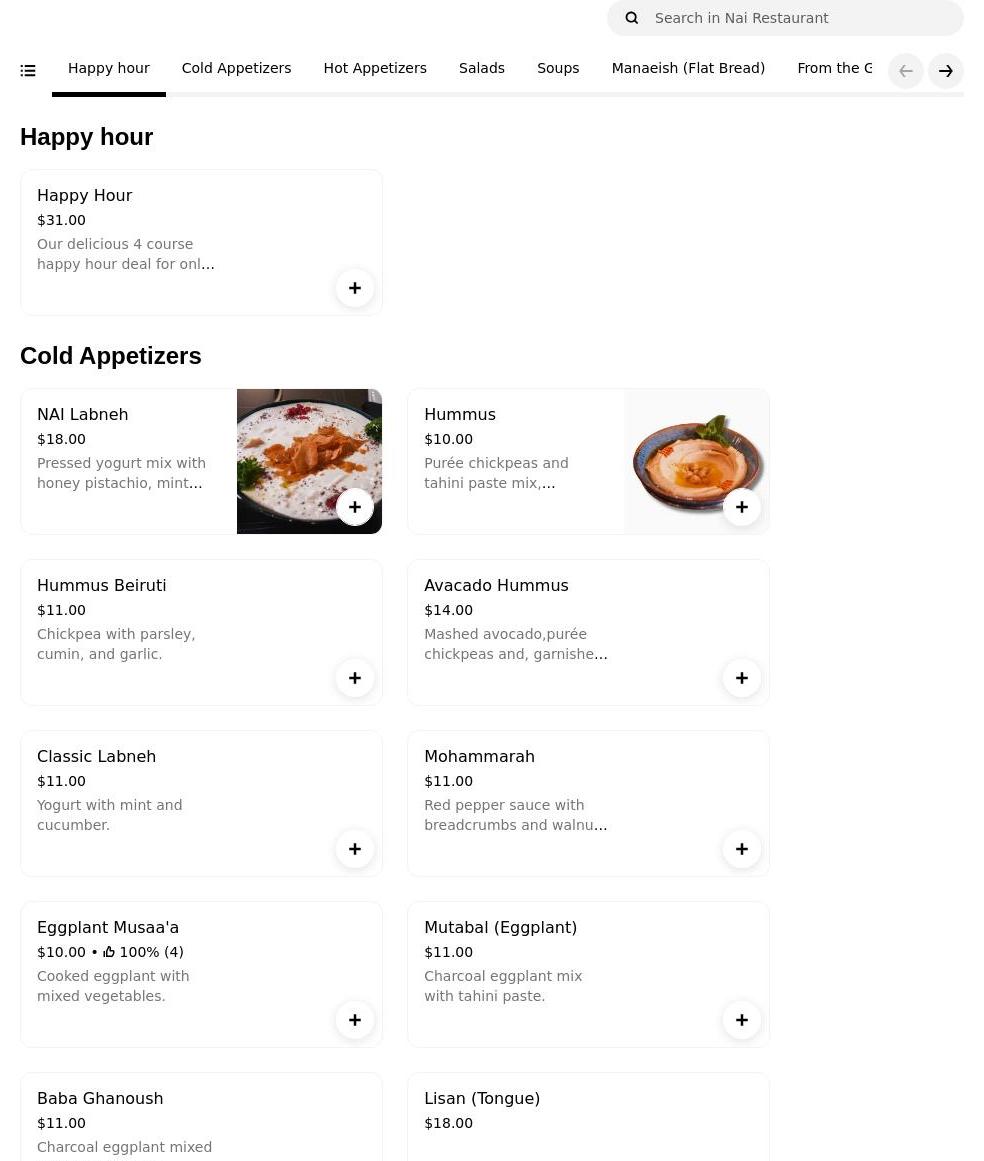Open the menu category list icon
This screenshot has width=984, height=1161.
(x=28, y=71)
